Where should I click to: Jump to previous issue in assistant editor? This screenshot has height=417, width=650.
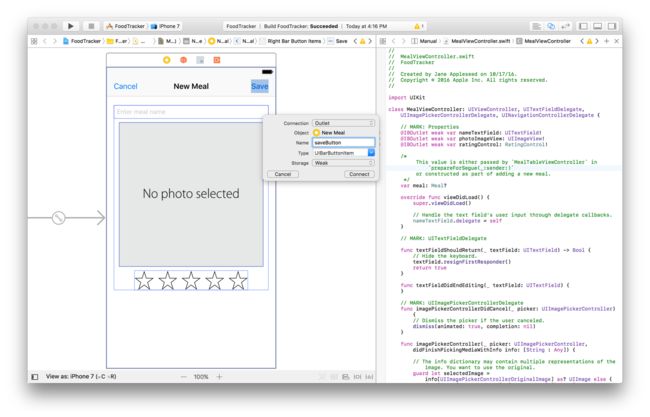582,41
